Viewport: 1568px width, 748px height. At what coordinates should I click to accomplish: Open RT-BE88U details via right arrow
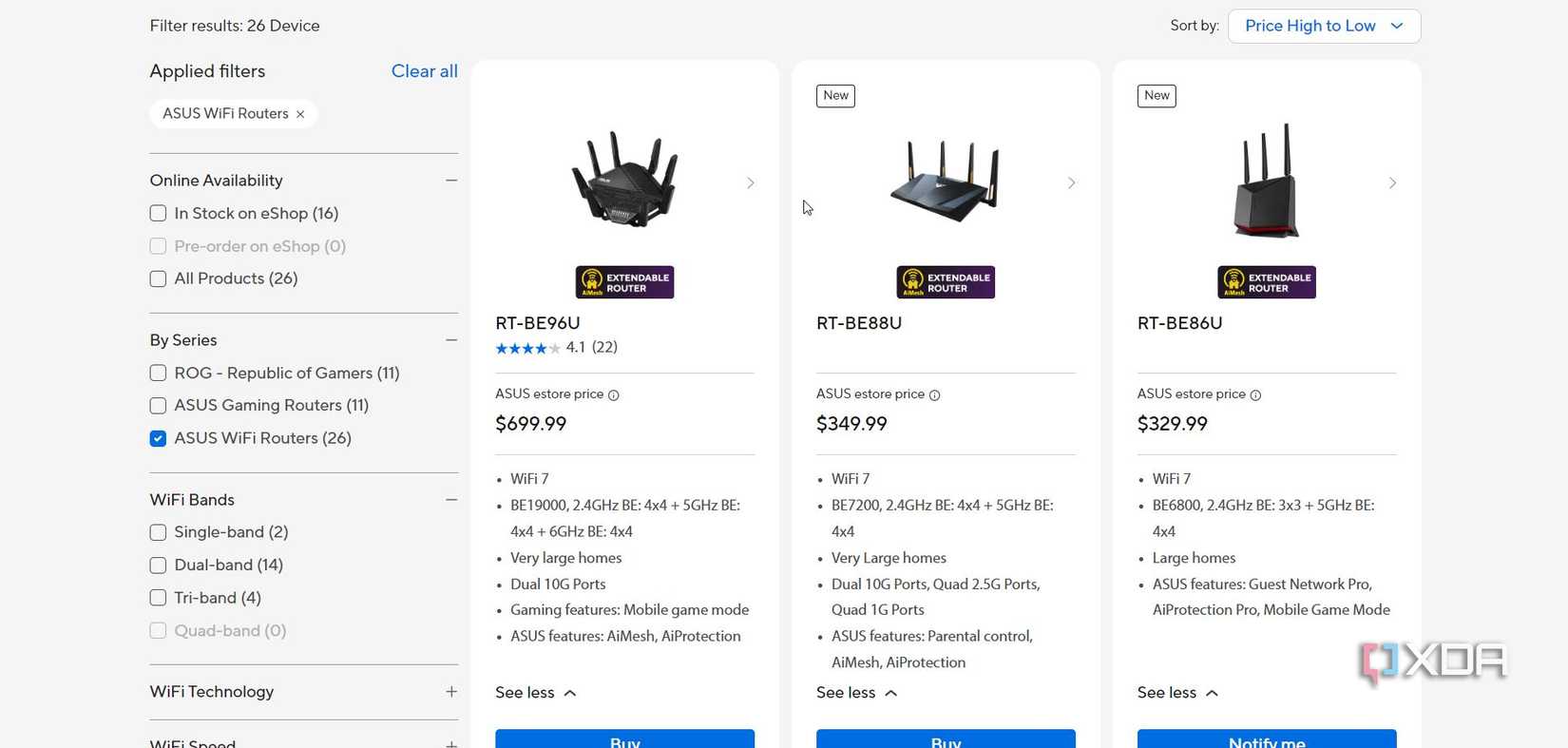1071,182
